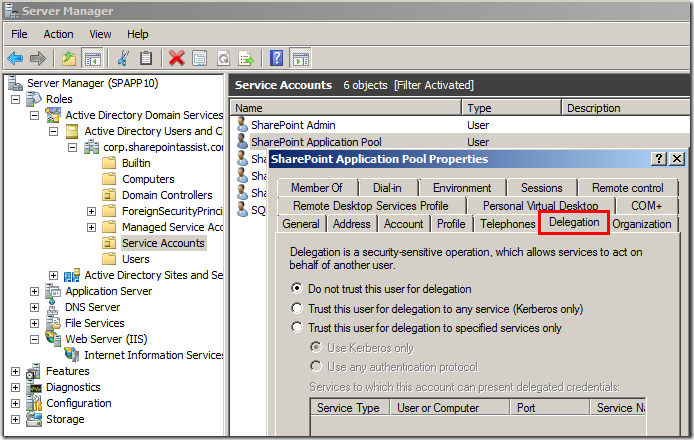Click the Cut scissors toolbar icon
This screenshot has height=440, width=694.
click(x=124, y=58)
